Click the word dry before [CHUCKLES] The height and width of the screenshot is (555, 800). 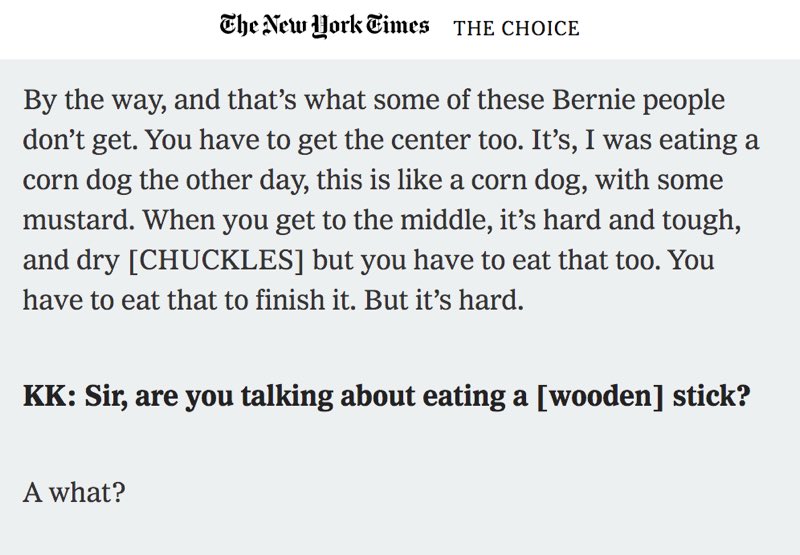click(x=98, y=261)
